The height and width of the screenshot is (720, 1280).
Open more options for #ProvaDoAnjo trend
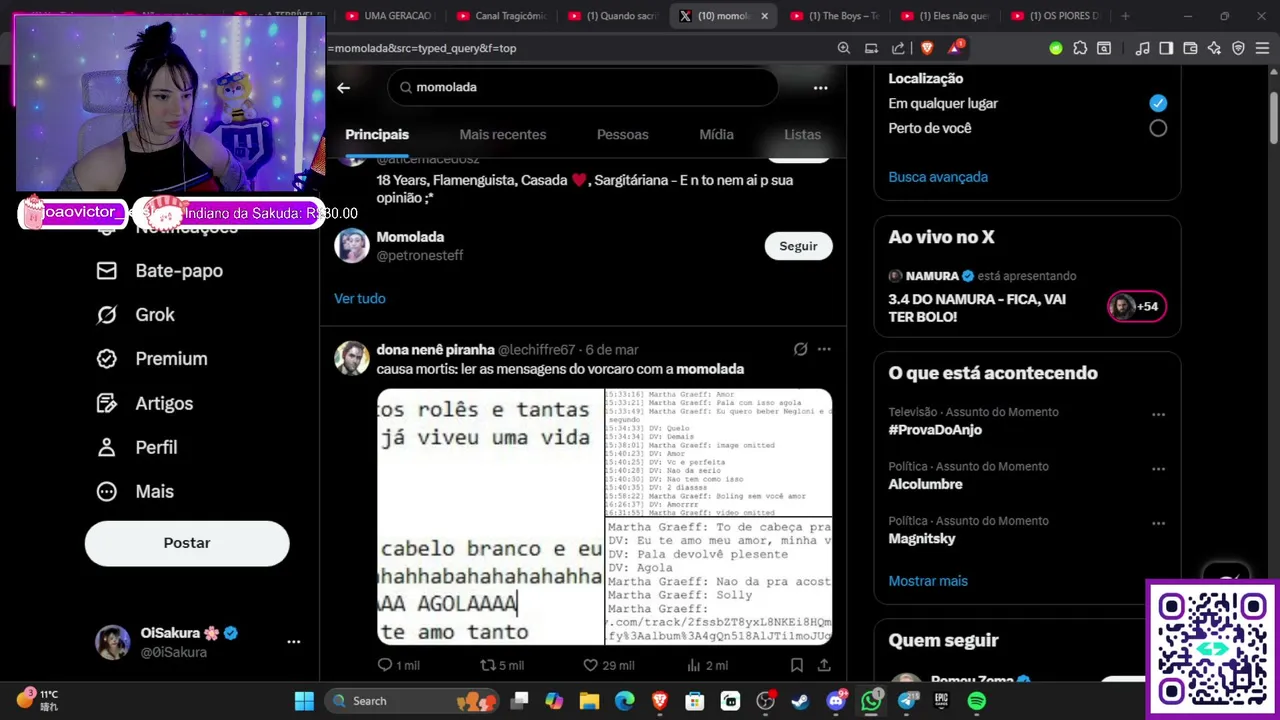(x=1158, y=414)
